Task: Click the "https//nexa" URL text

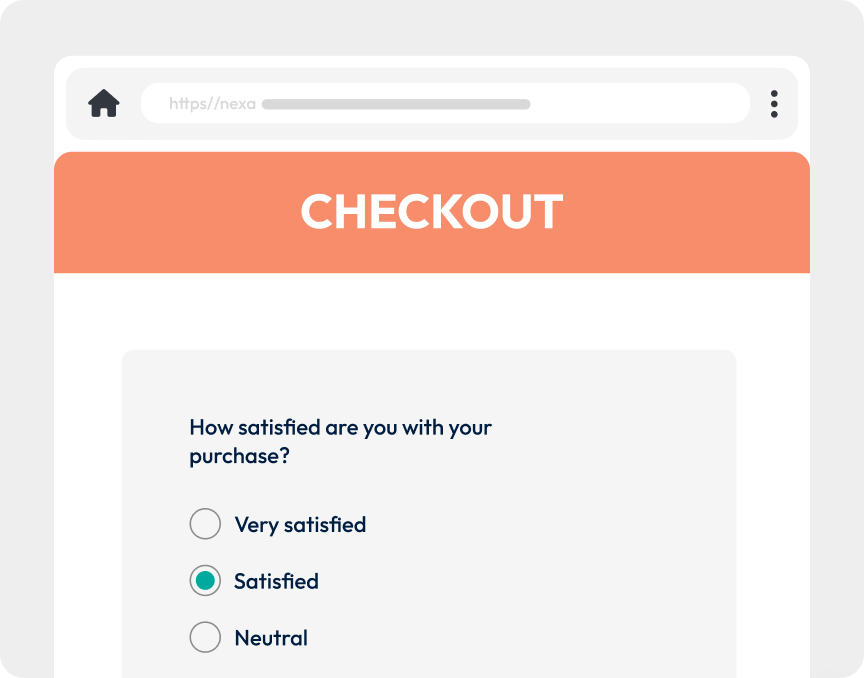Action: point(212,104)
